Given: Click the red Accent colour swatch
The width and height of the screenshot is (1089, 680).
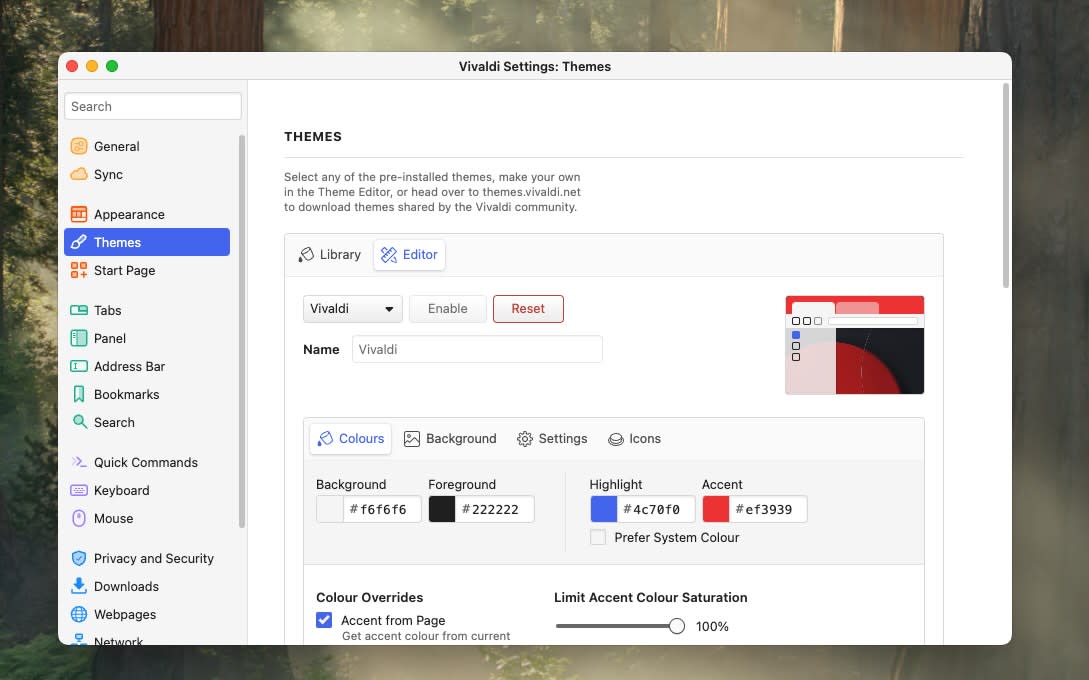Looking at the screenshot, I should 715,509.
